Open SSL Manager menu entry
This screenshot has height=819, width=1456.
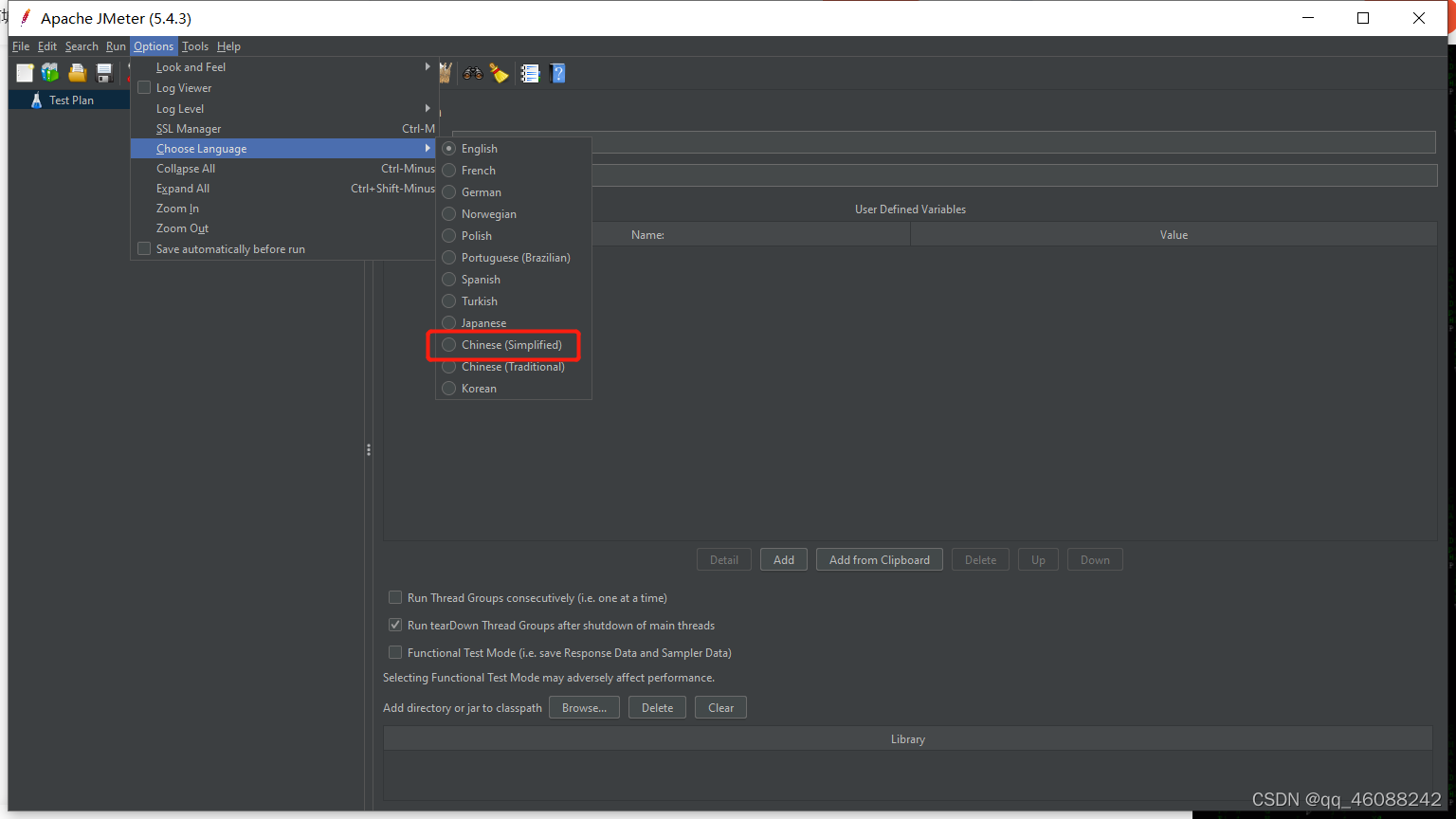[284, 129]
